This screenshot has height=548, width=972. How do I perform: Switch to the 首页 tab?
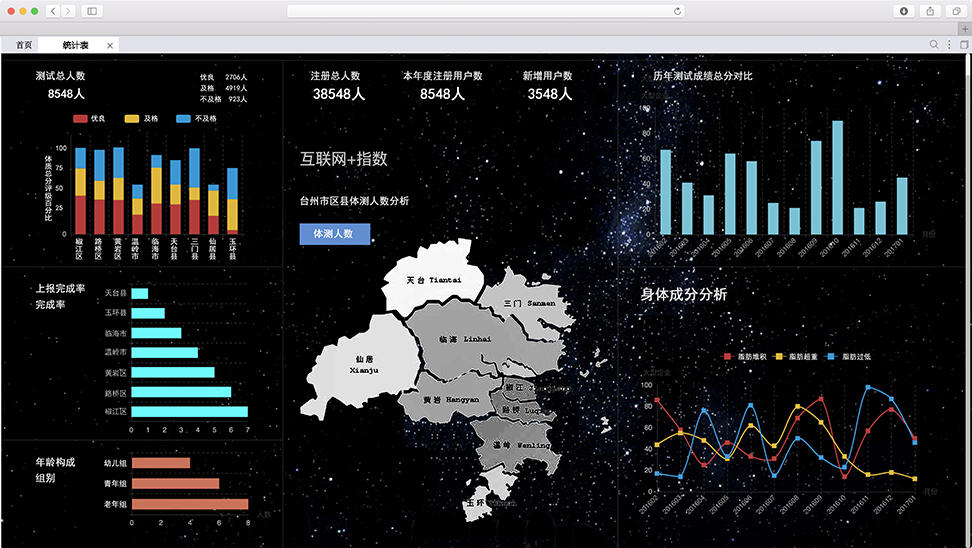pyautogui.click(x=24, y=45)
